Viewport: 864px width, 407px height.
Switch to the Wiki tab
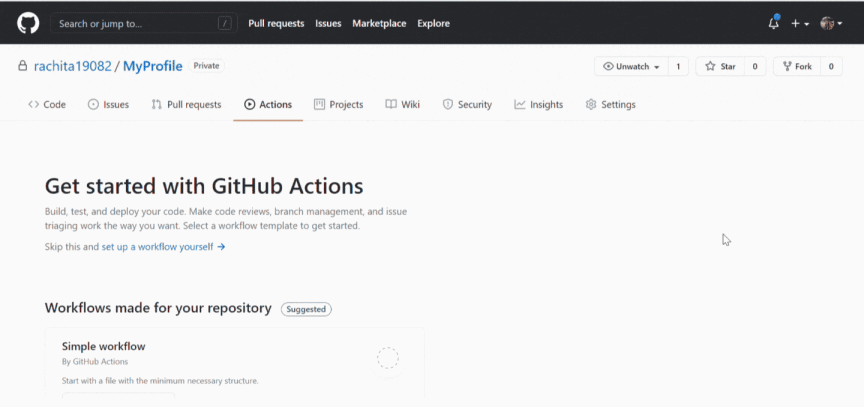[403, 105]
